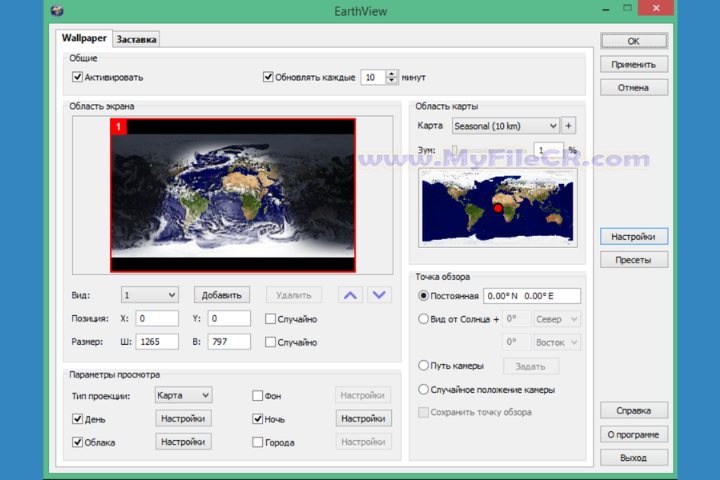Viewport: 720px width, 480px height.
Task: Open the Пресеты button
Action: click(x=634, y=260)
